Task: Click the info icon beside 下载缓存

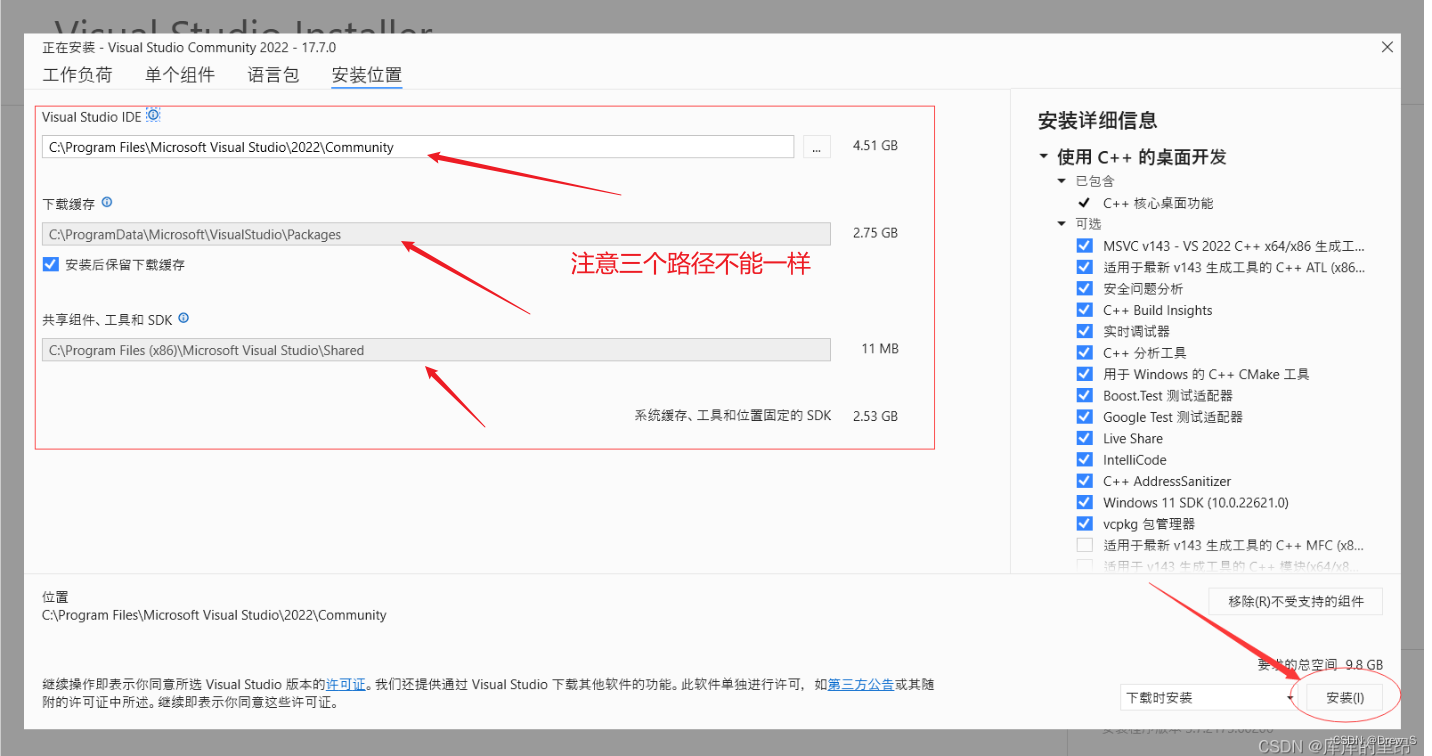Action: pyautogui.click(x=107, y=202)
